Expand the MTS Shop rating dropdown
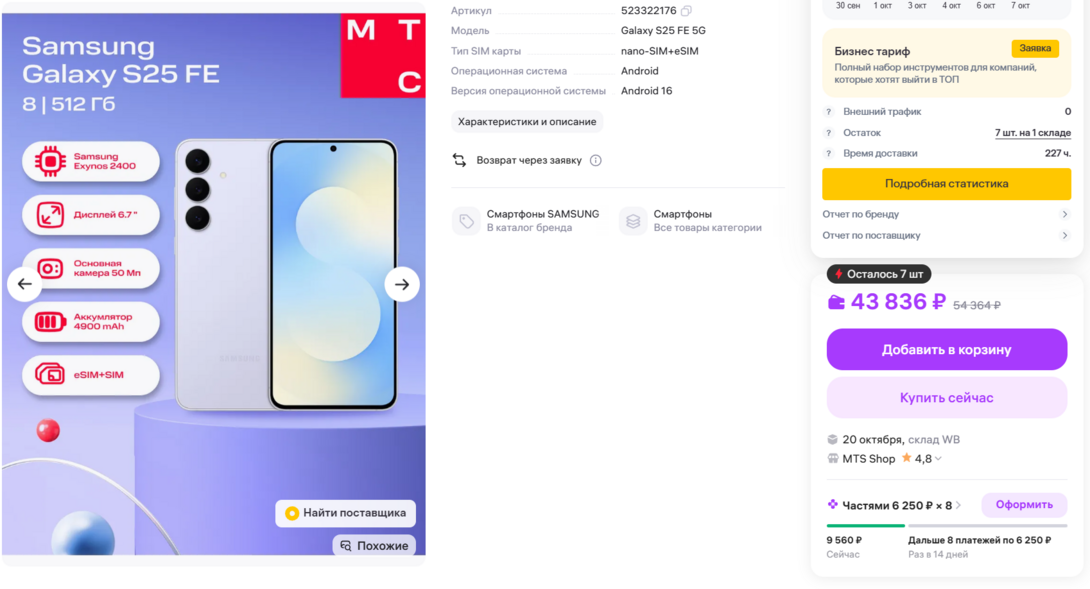The width and height of the screenshot is (1090, 589). tap(938, 459)
